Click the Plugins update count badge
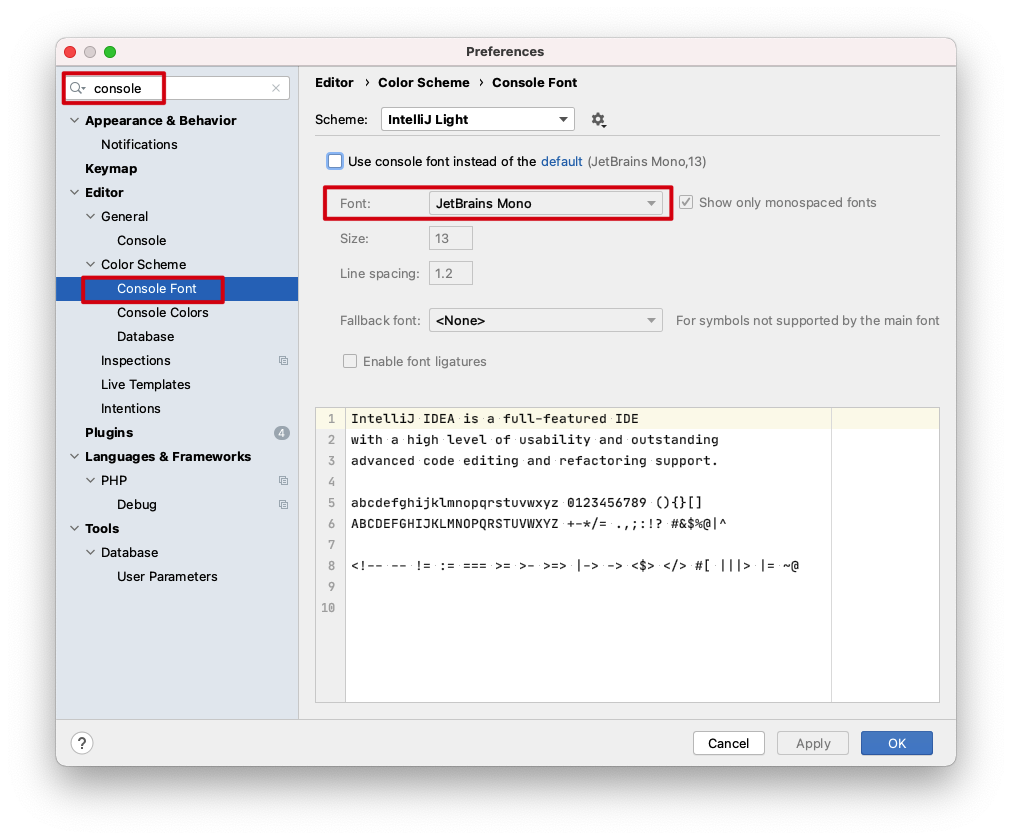This screenshot has width=1012, height=840. click(281, 433)
